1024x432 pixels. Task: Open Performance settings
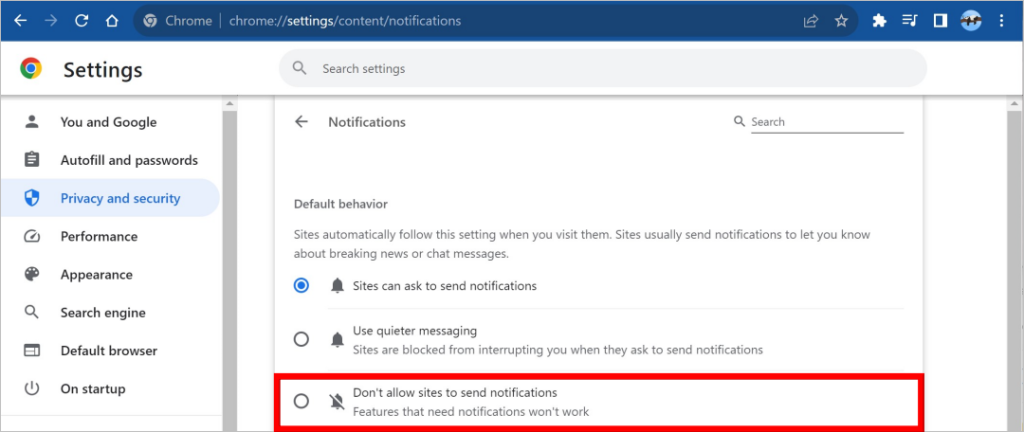(x=110, y=236)
